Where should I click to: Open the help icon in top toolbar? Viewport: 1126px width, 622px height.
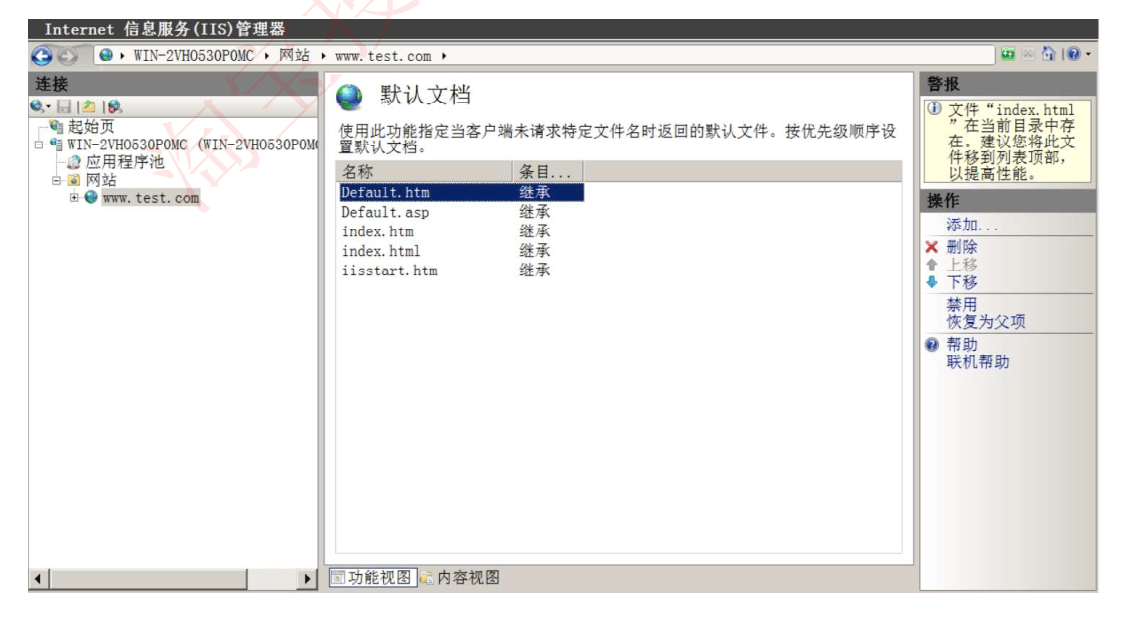[x=1074, y=54]
